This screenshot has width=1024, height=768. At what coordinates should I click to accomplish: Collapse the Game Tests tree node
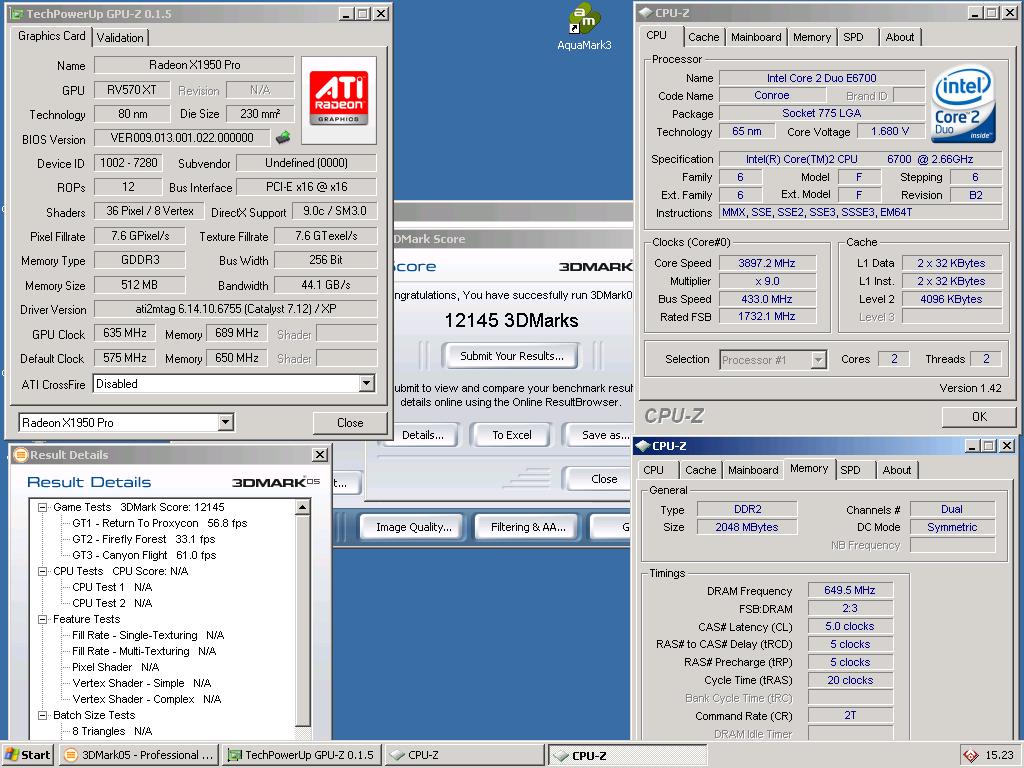(42, 507)
